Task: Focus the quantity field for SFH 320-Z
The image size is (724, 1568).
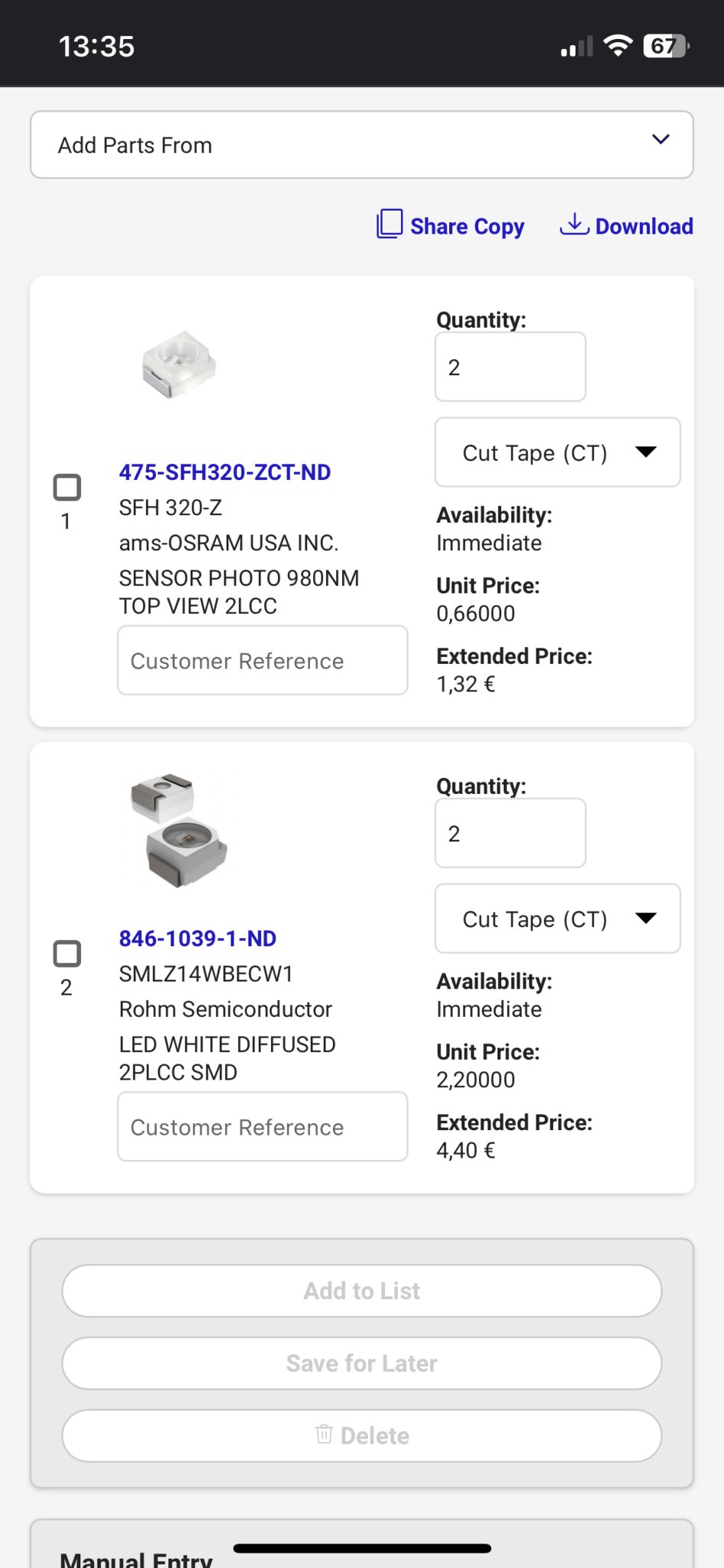Action: point(510,367)
